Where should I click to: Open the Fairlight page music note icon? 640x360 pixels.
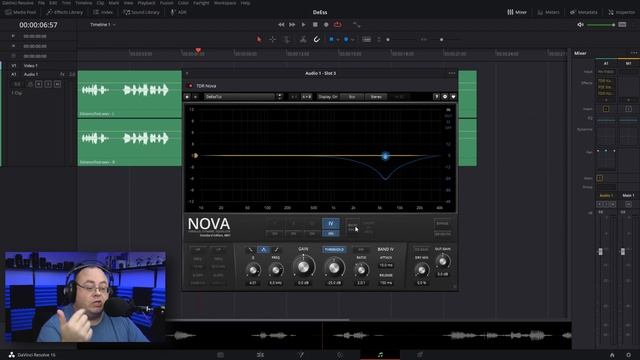[380, 355]
